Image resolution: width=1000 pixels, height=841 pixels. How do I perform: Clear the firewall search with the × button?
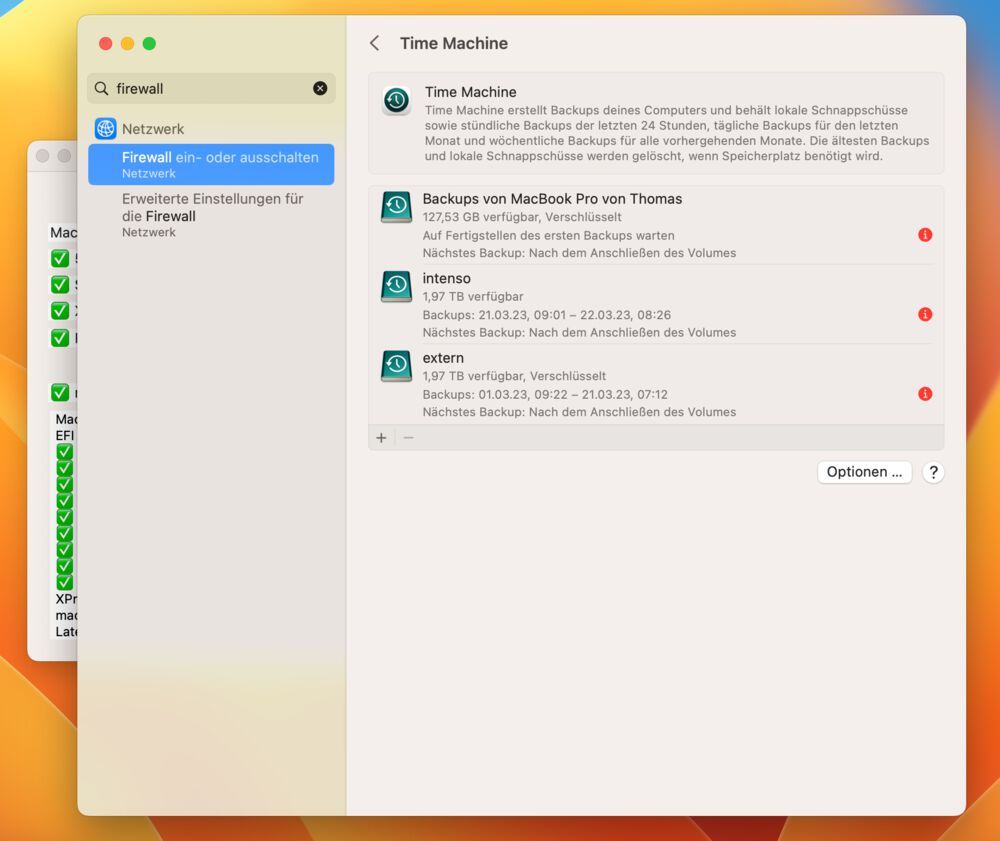[x=320, y=88]
